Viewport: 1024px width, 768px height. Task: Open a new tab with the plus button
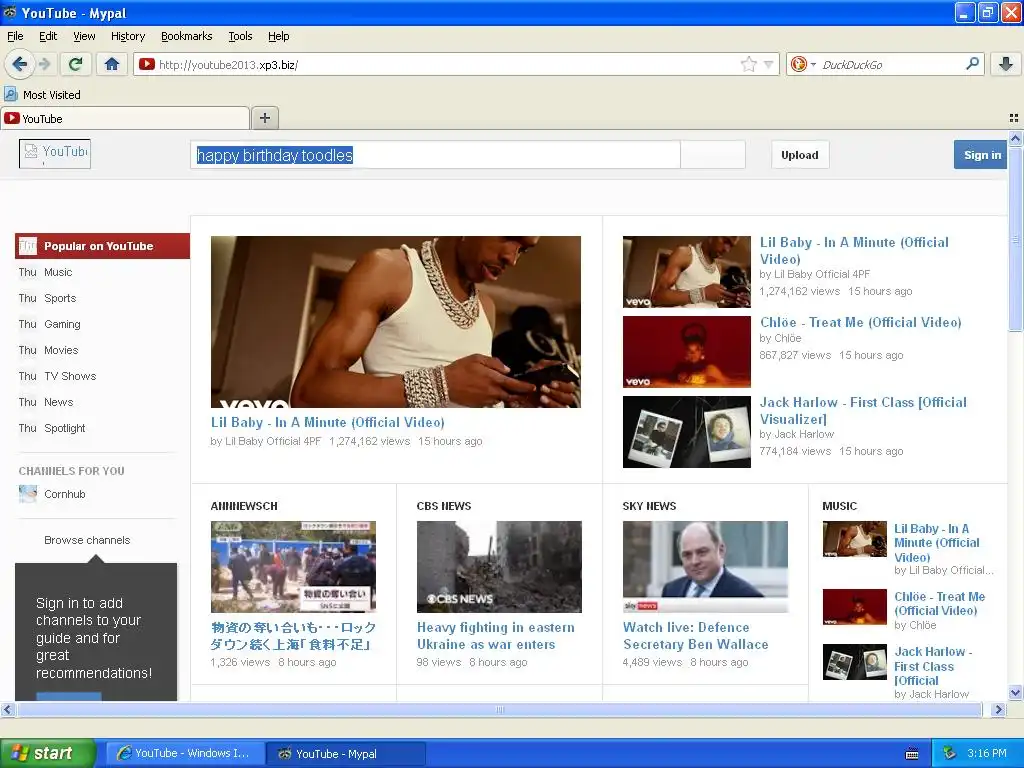[x=264, y=118]
